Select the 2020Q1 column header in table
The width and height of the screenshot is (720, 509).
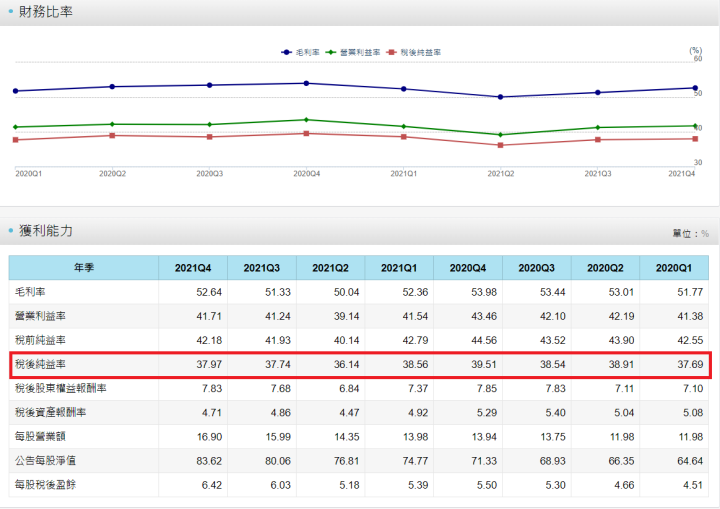pos(673,268)
